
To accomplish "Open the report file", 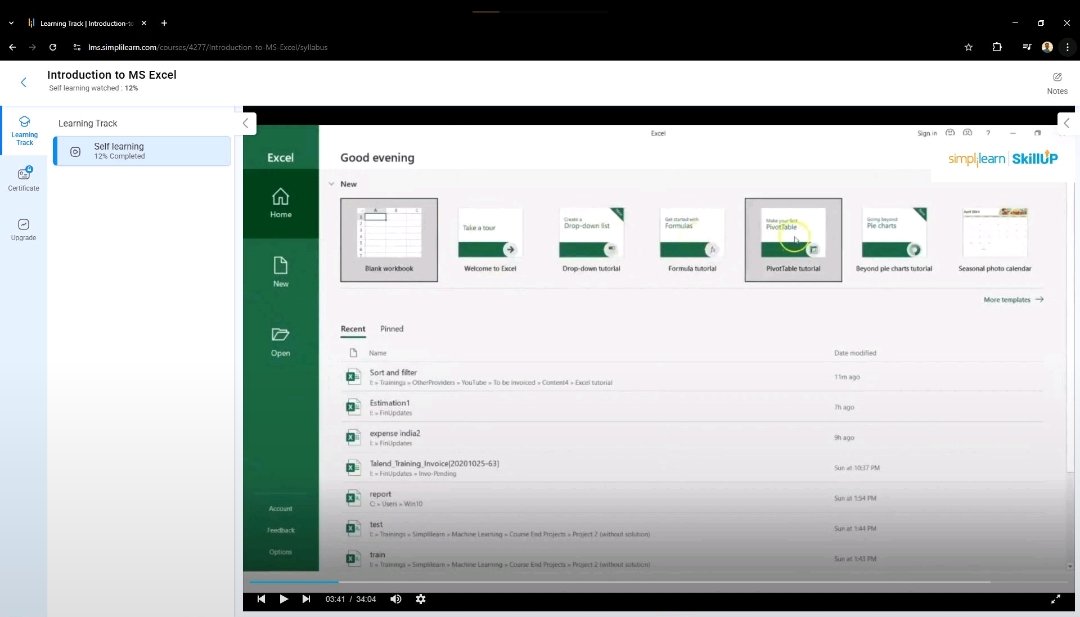I will pos(692,498).
